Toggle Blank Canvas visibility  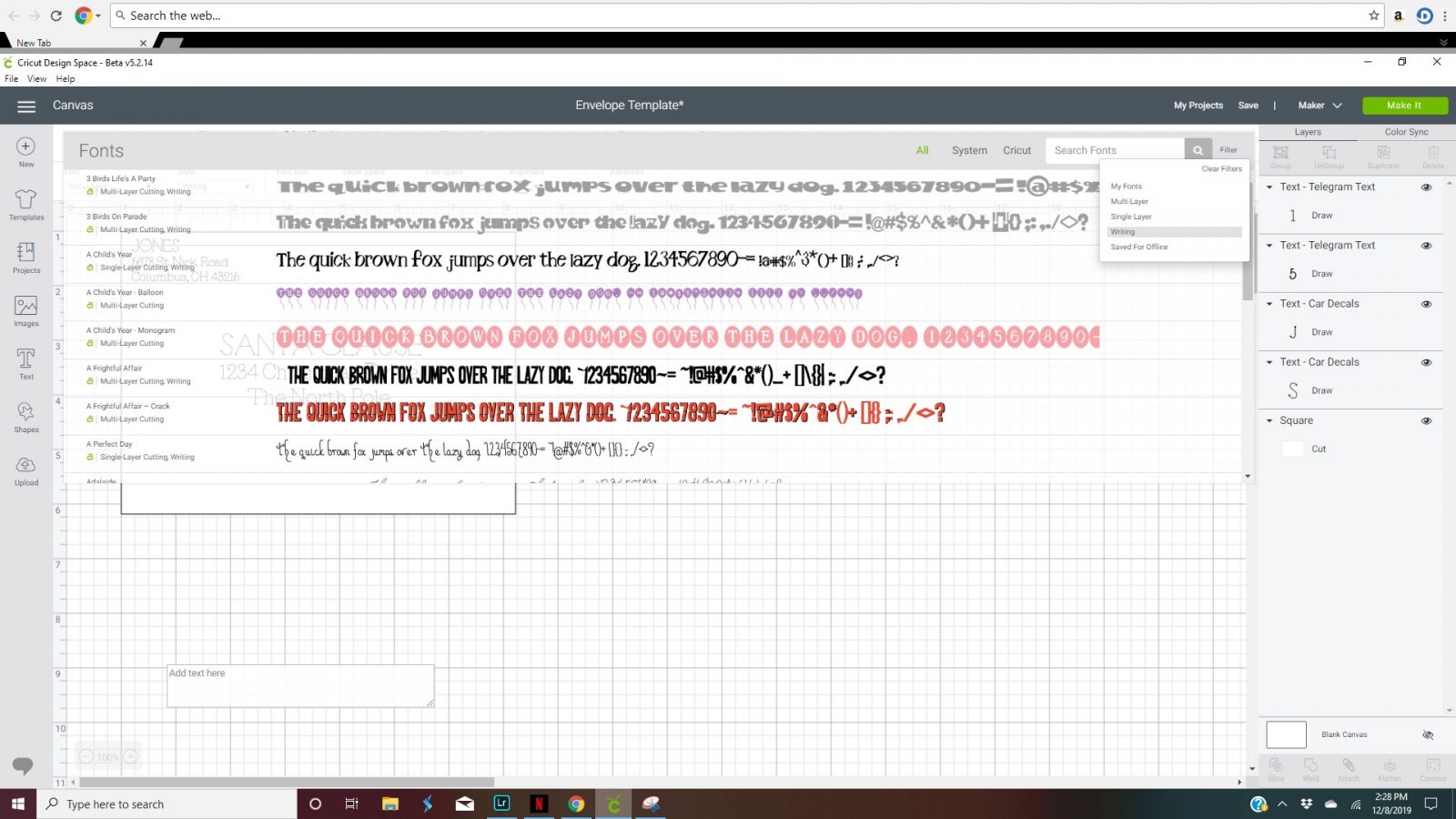click(1427, 734)
